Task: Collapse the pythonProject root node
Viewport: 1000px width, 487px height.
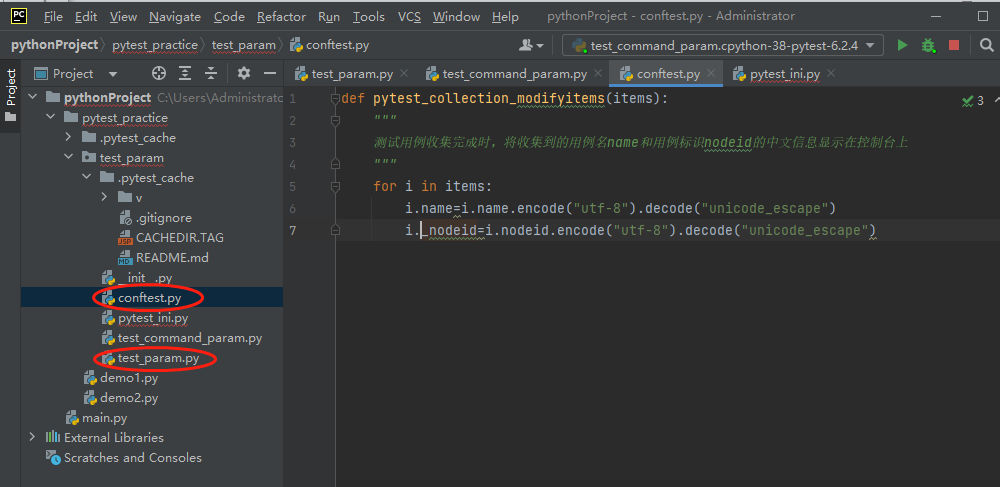Action: [x=33, y=98]
